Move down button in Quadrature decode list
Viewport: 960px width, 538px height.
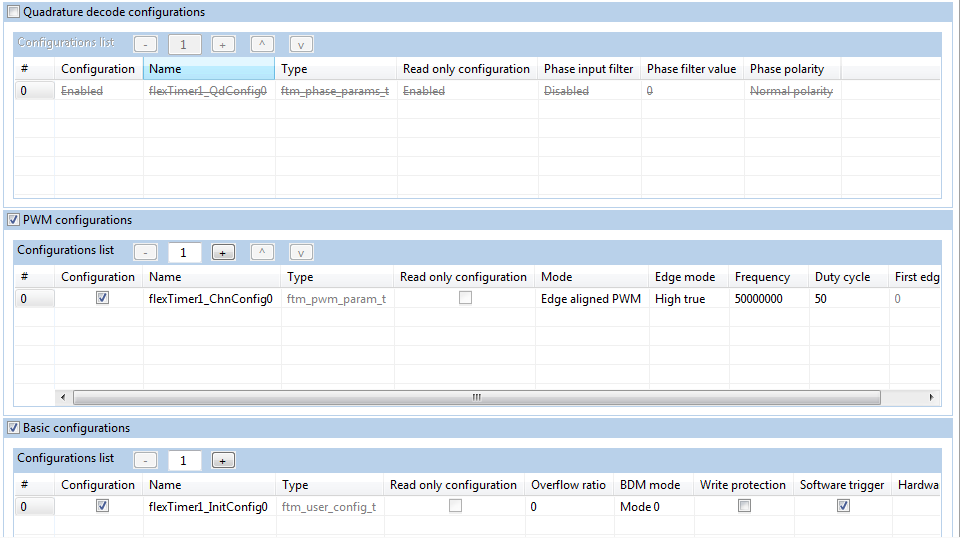click(x=301, y=45)
